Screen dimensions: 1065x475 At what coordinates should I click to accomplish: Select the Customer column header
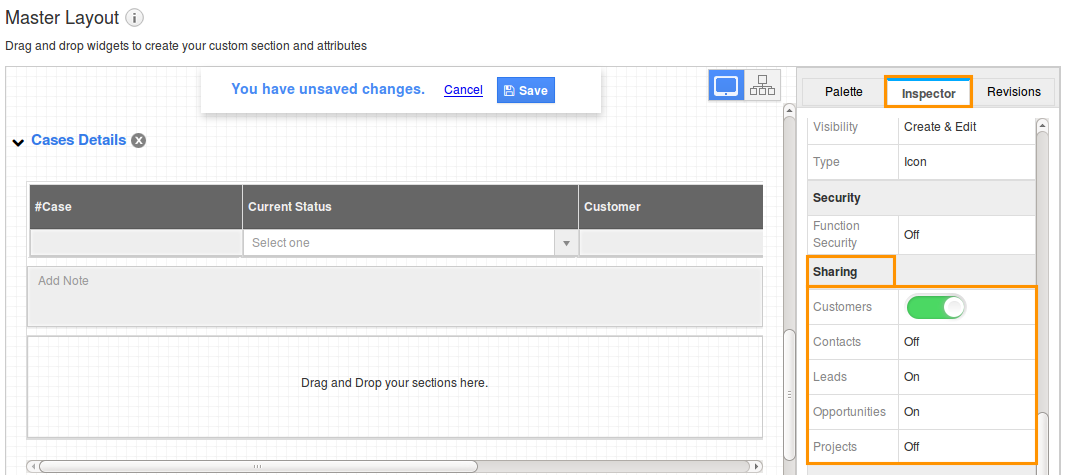(671, 207)
